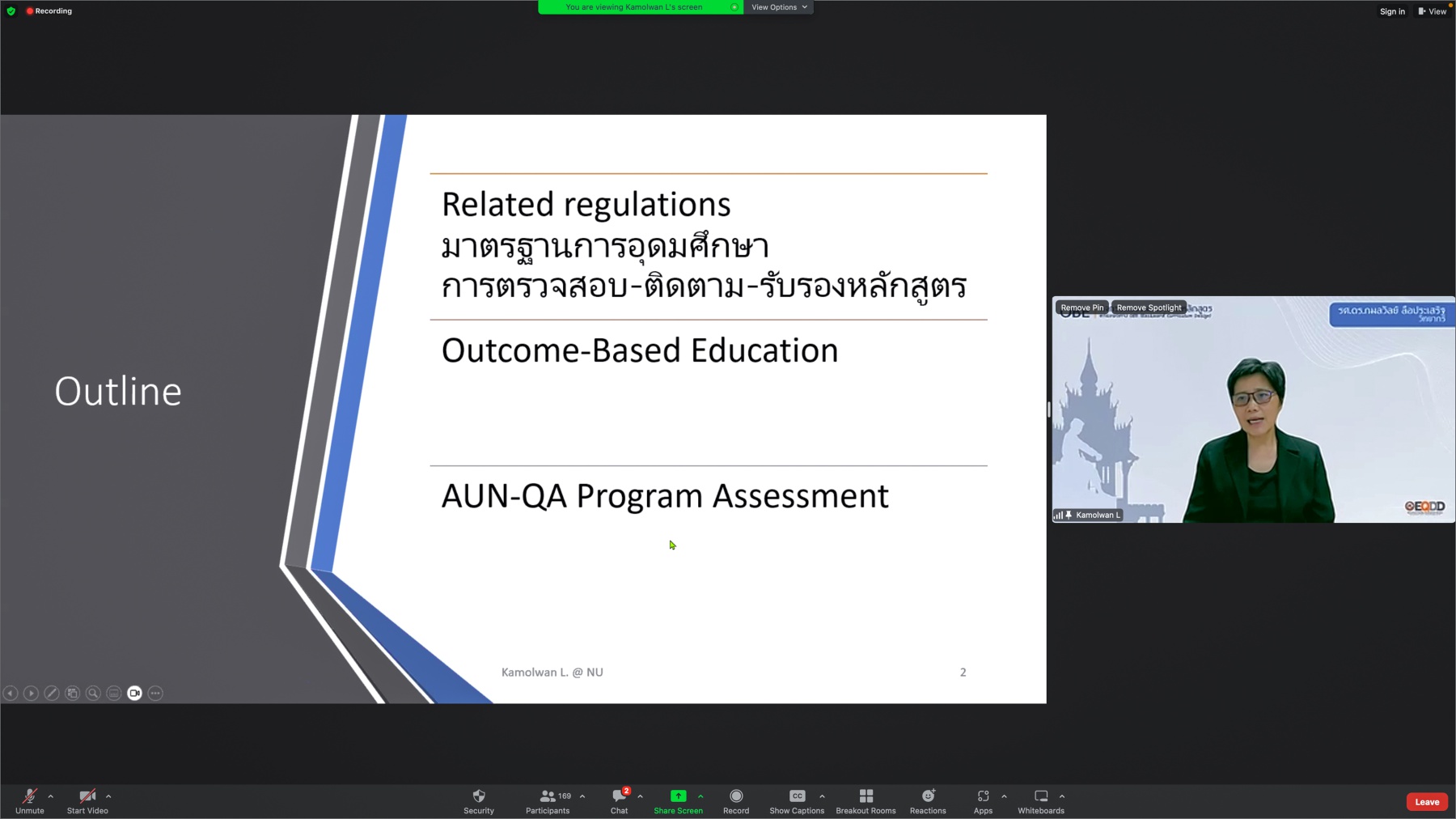Expand the View Options dropdown
The width and height of the screenshot is (1456, 819).
click(x=778, y=7)
